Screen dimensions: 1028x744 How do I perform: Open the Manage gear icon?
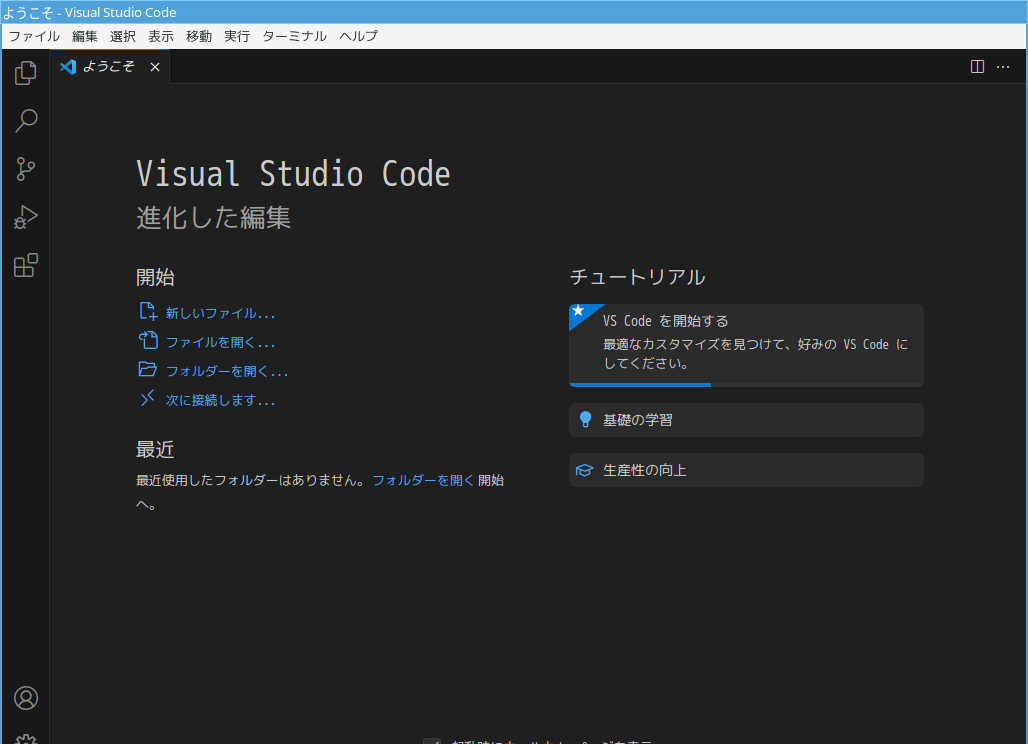26,739
